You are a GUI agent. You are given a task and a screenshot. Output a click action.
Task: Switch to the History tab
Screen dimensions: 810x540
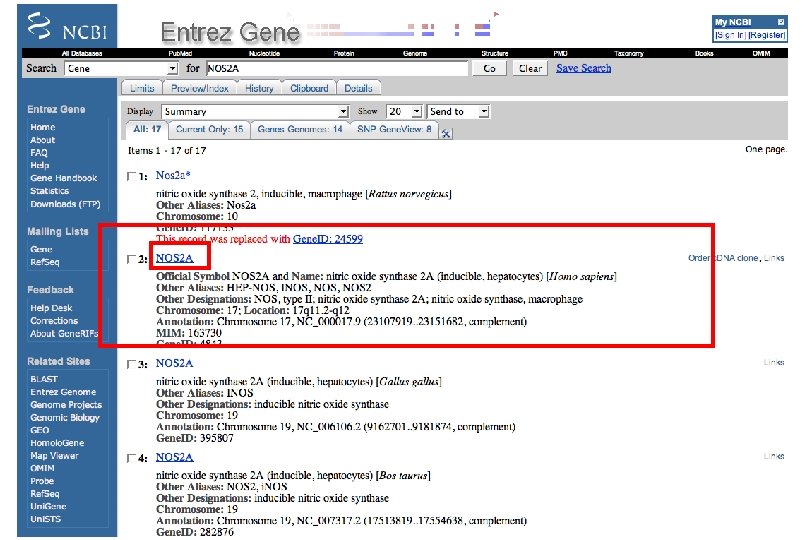259,88
